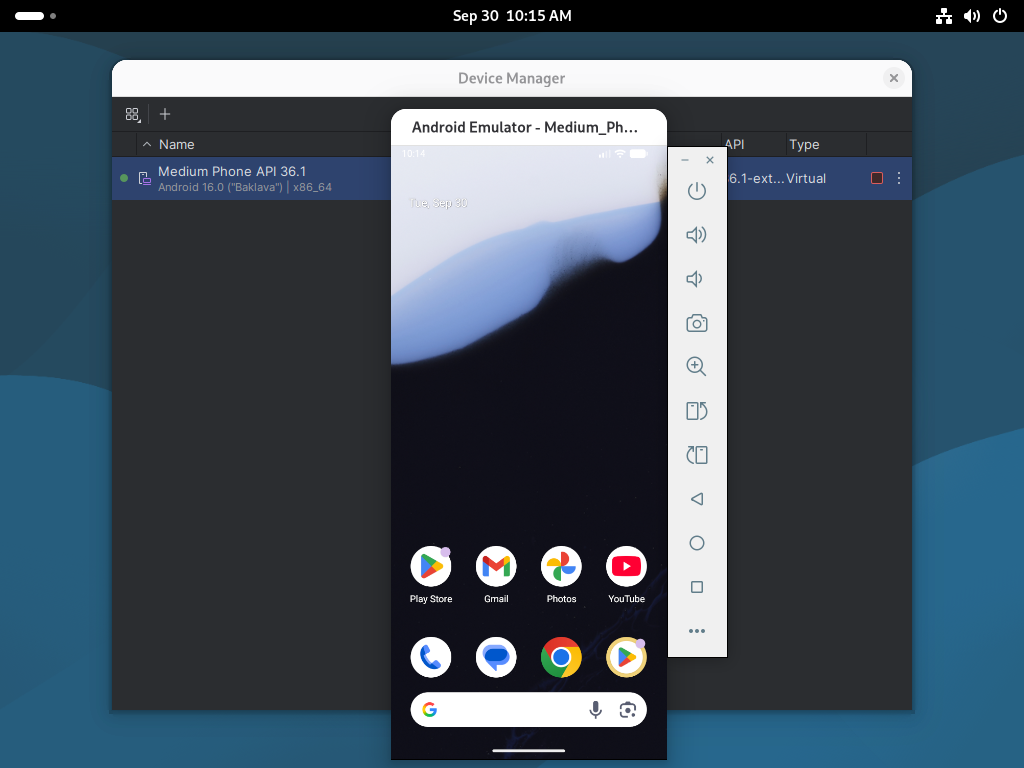
Task: Open Chrome from the emulator dock
Action: tap(561, 657)
